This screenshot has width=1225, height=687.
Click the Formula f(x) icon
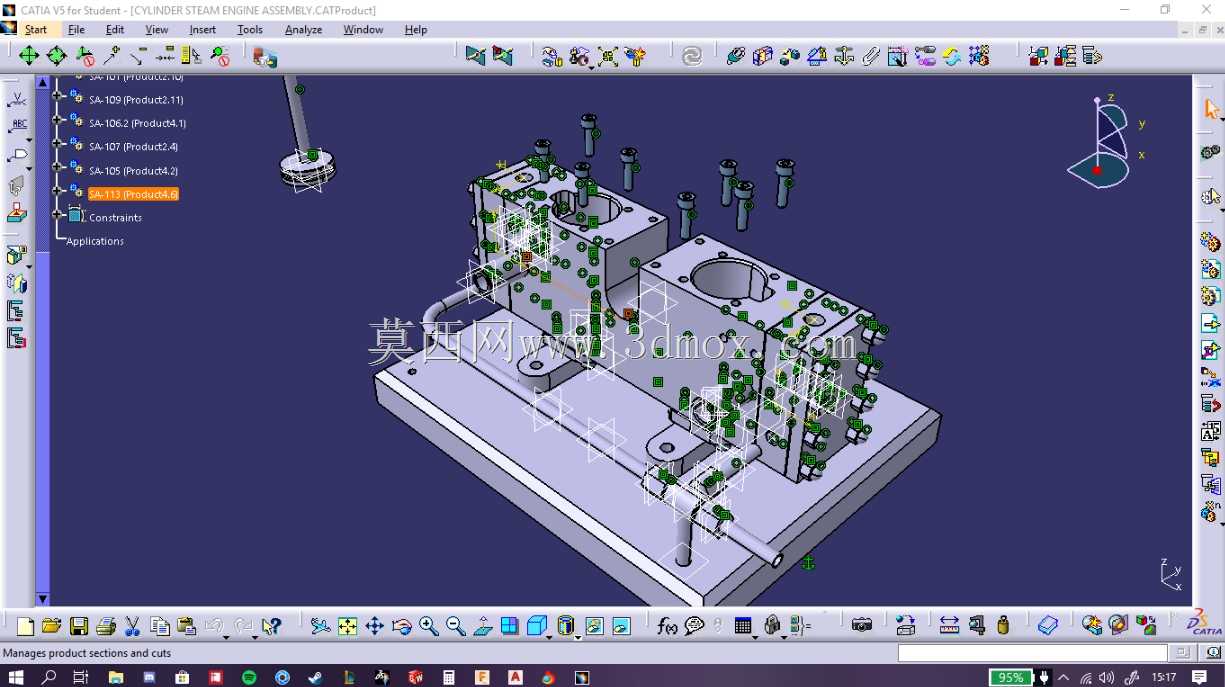click(x=667, y=626)
